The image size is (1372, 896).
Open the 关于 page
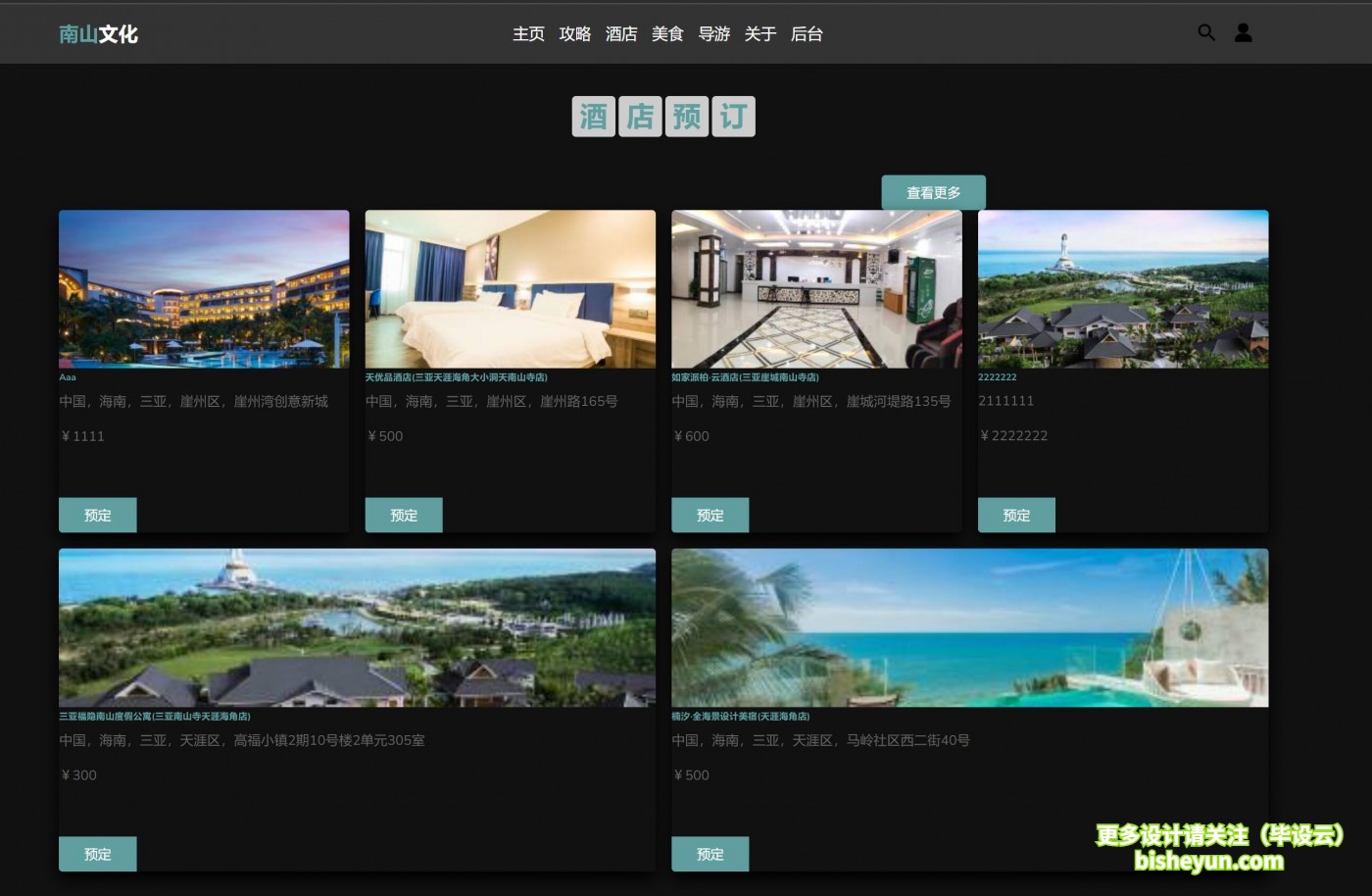click(760, 33)
